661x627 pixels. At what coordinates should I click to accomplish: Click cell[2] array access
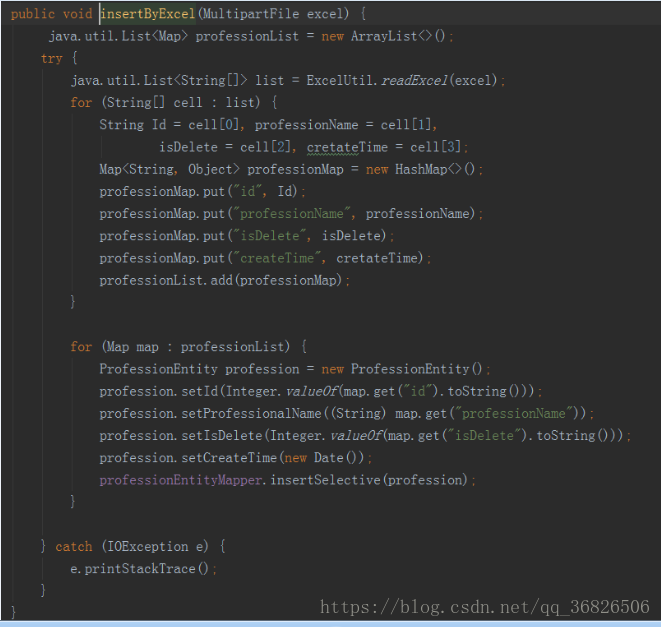[x=266, y=147]
